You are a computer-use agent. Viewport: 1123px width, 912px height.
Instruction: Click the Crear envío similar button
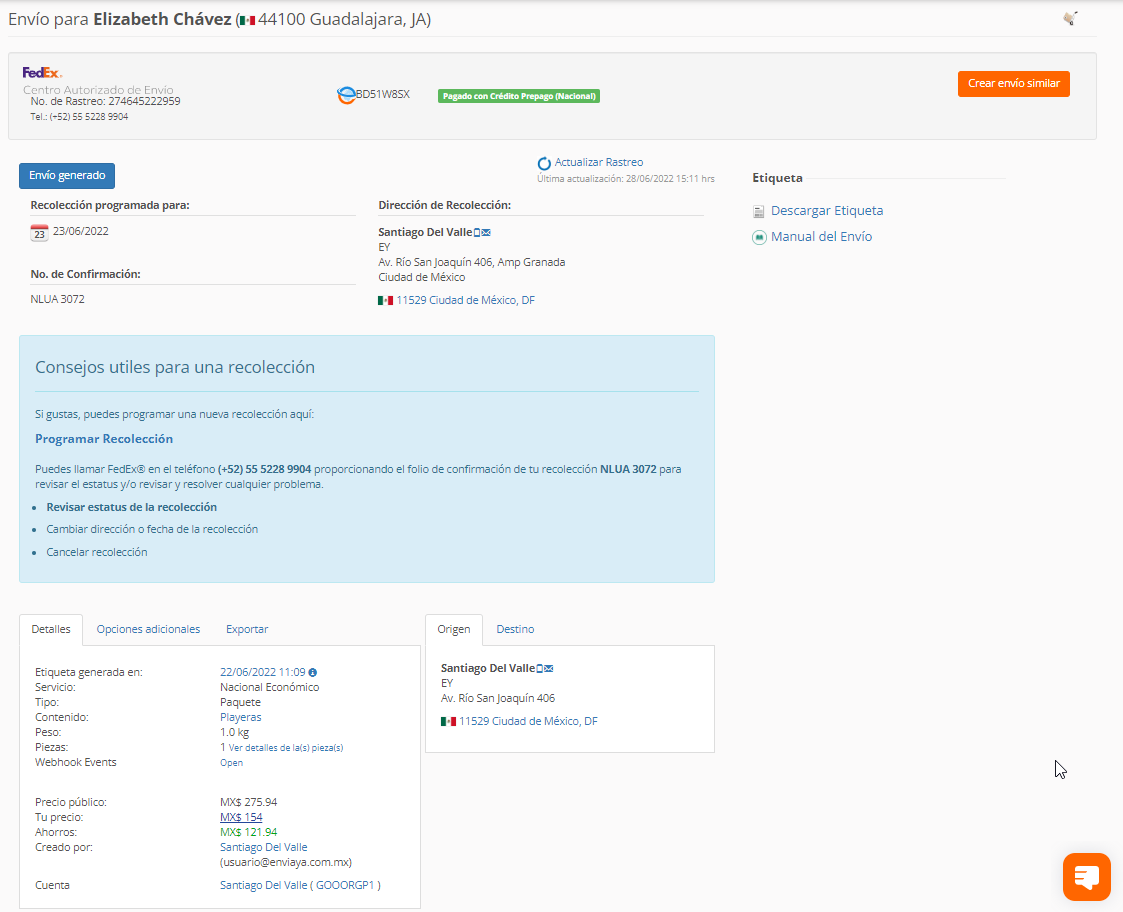click(1013, 84)
